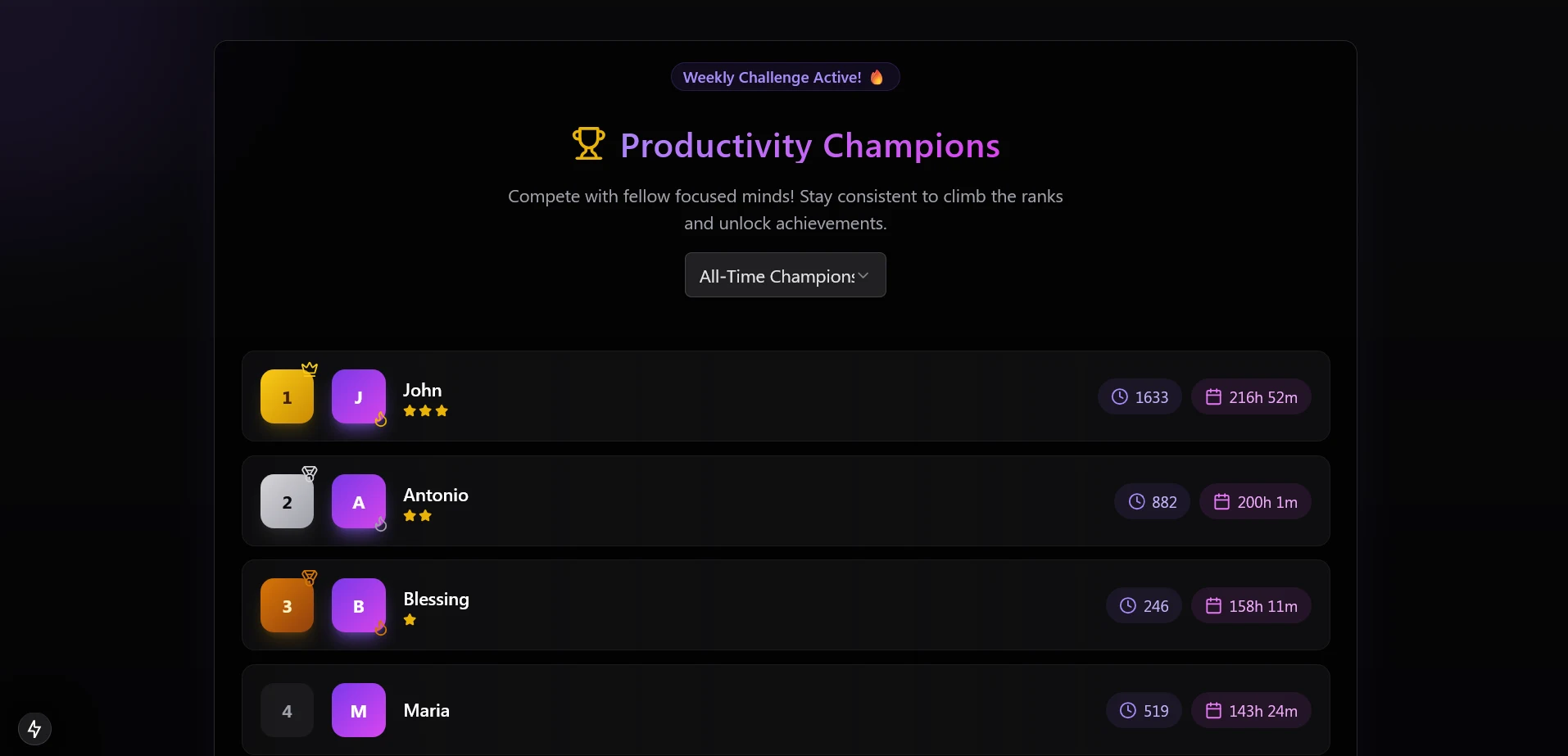Click the clock icon next to John's 1633 count
1568x756 pixels.
[x=1120, y=396]
